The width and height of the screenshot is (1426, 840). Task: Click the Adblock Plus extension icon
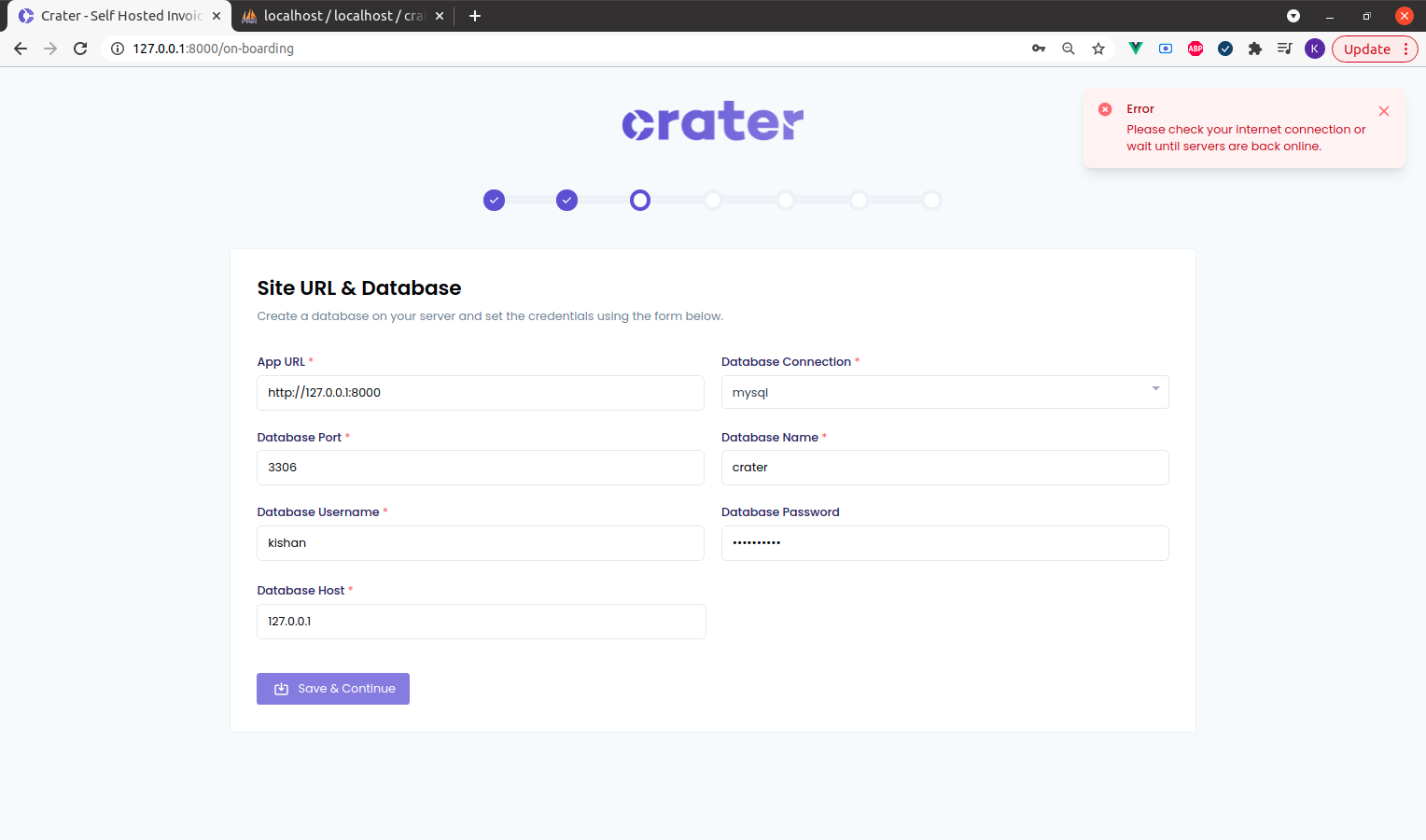tap(1195, 49)
